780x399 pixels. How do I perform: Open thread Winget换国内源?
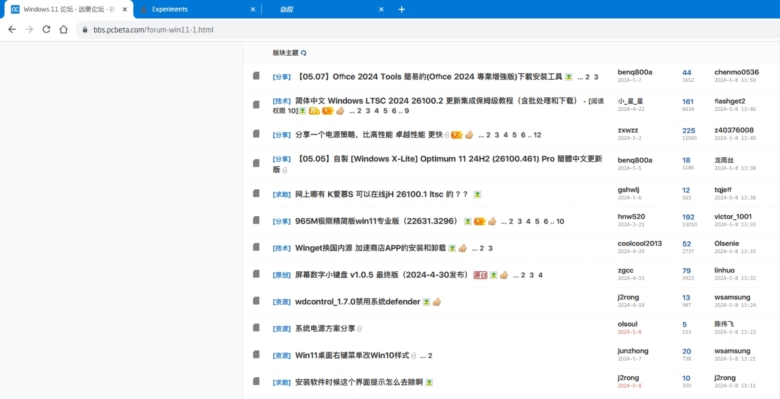point(371,248)
